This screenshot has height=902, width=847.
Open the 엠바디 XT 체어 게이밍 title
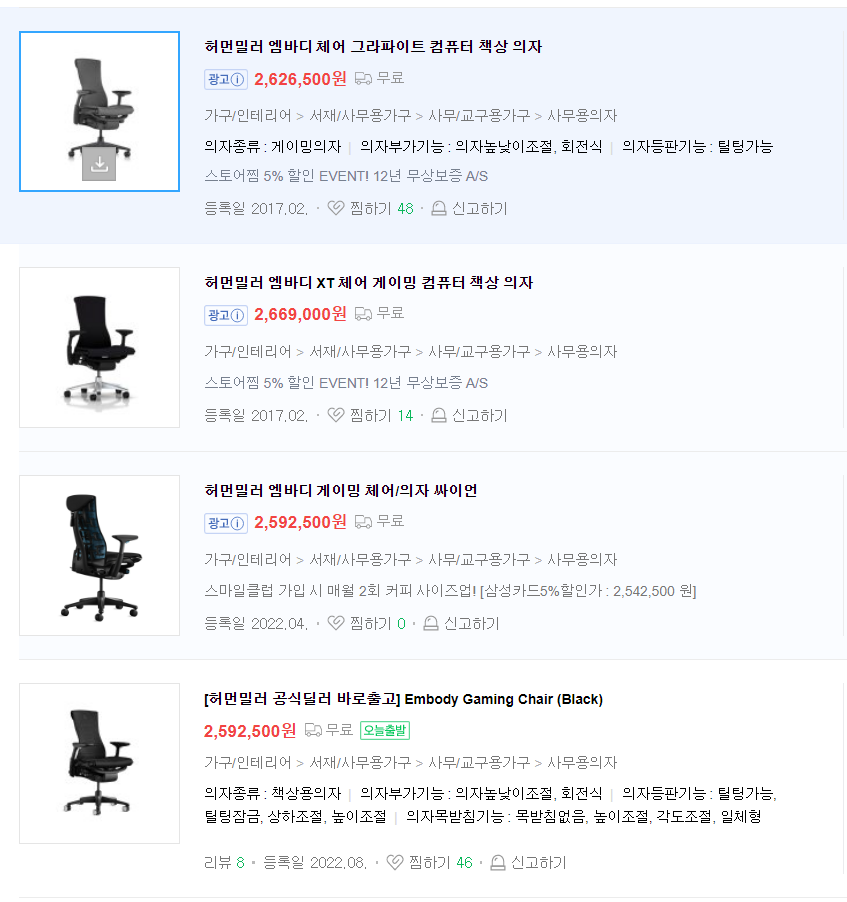(x=368, y=282)
